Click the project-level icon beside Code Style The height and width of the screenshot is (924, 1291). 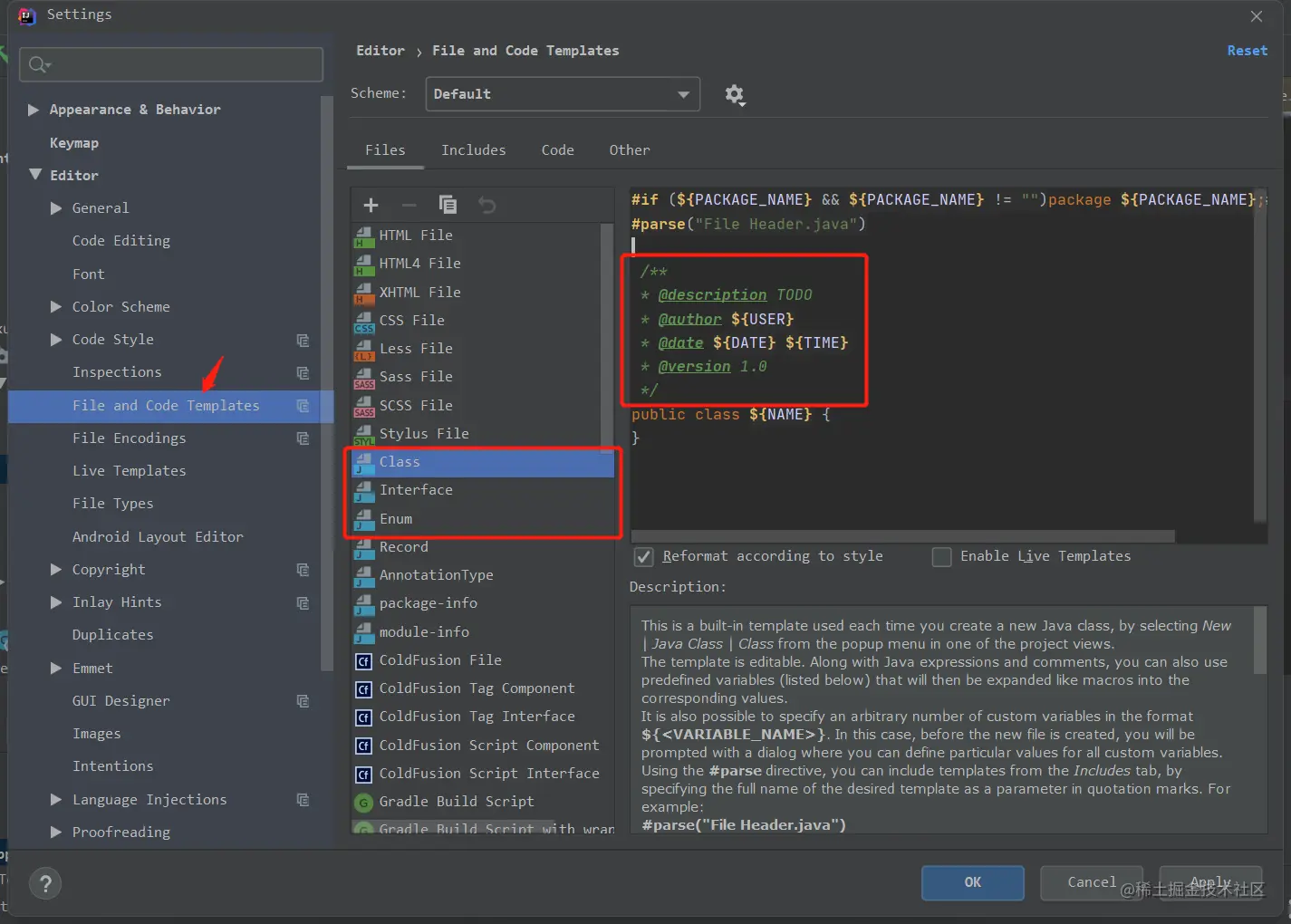click(x=303, y=341)
